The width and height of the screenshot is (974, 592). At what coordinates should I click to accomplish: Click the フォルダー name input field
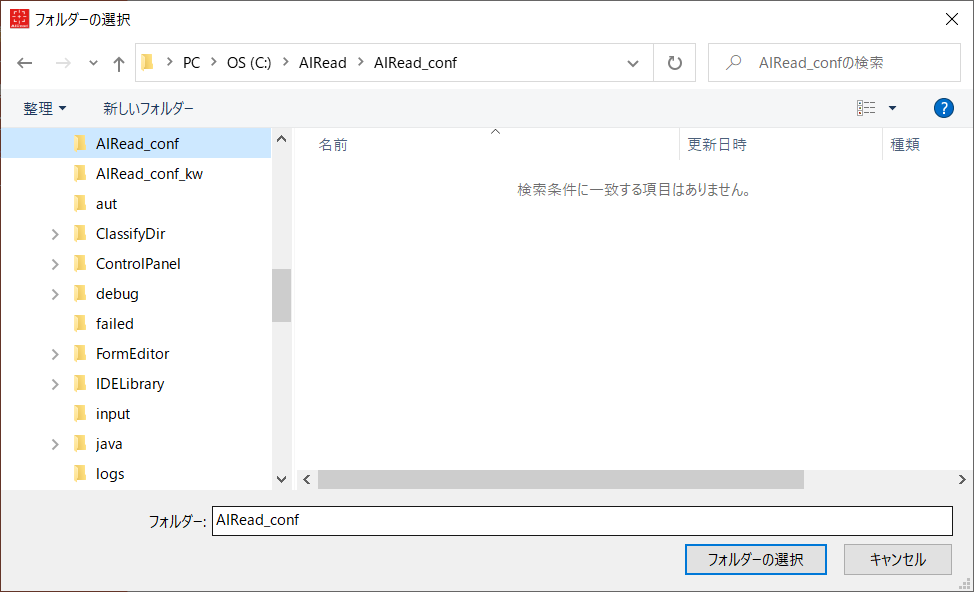coord(582,521)
